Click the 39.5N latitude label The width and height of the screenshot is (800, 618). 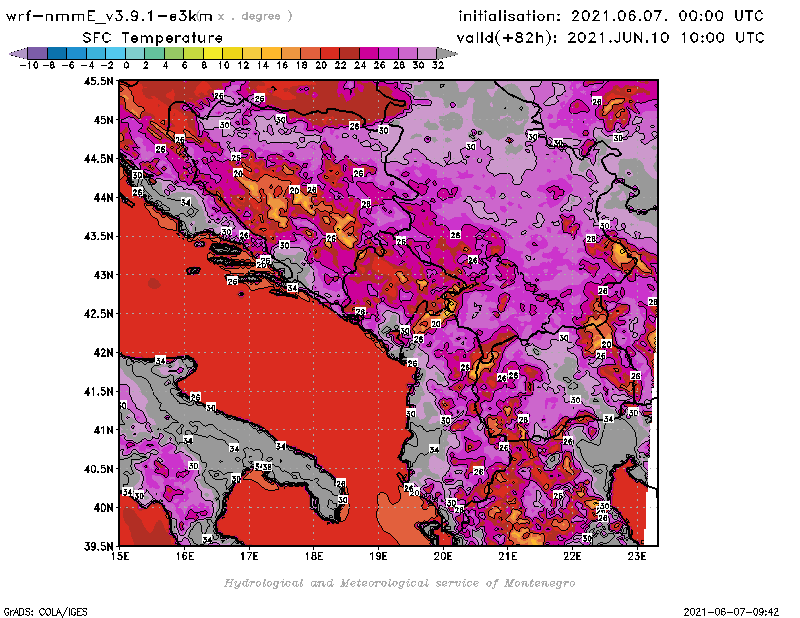[x=98, y=547]
